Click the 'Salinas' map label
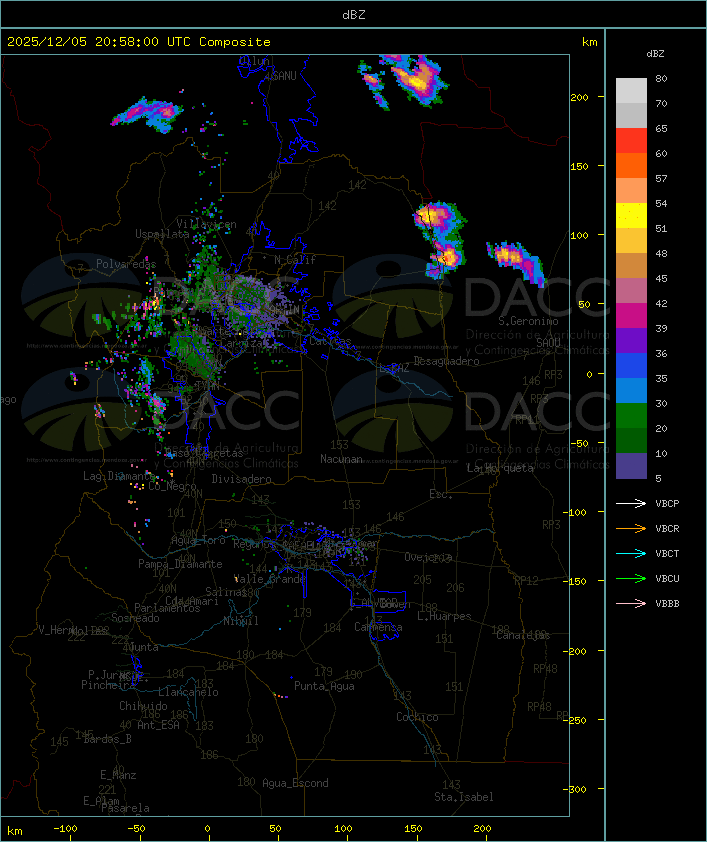The width and height of the screenshot is (707, 842). (226, 592)
